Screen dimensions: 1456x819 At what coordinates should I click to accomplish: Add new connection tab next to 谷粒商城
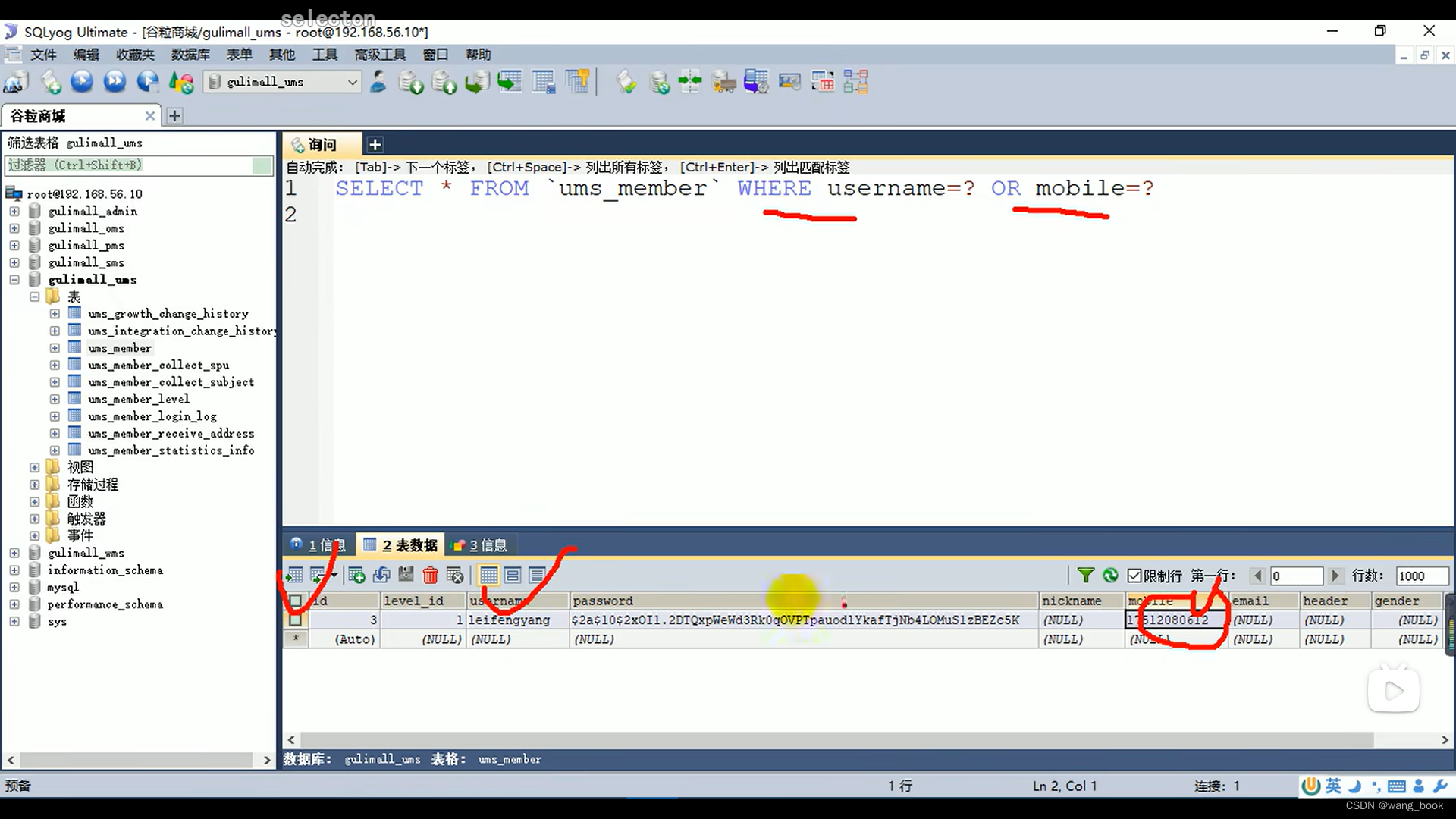[174, 116]
